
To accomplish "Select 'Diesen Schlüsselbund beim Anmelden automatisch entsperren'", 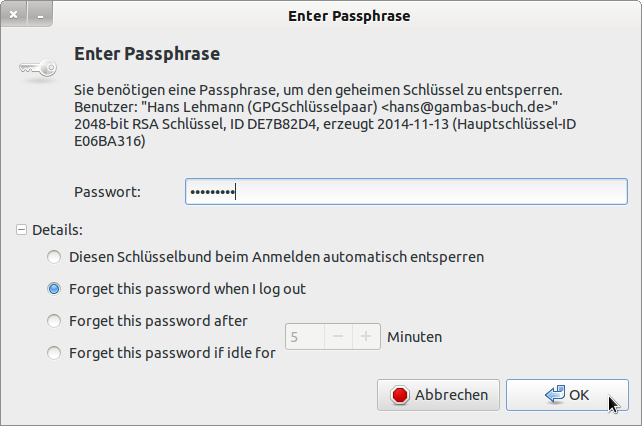I will 54,257.
